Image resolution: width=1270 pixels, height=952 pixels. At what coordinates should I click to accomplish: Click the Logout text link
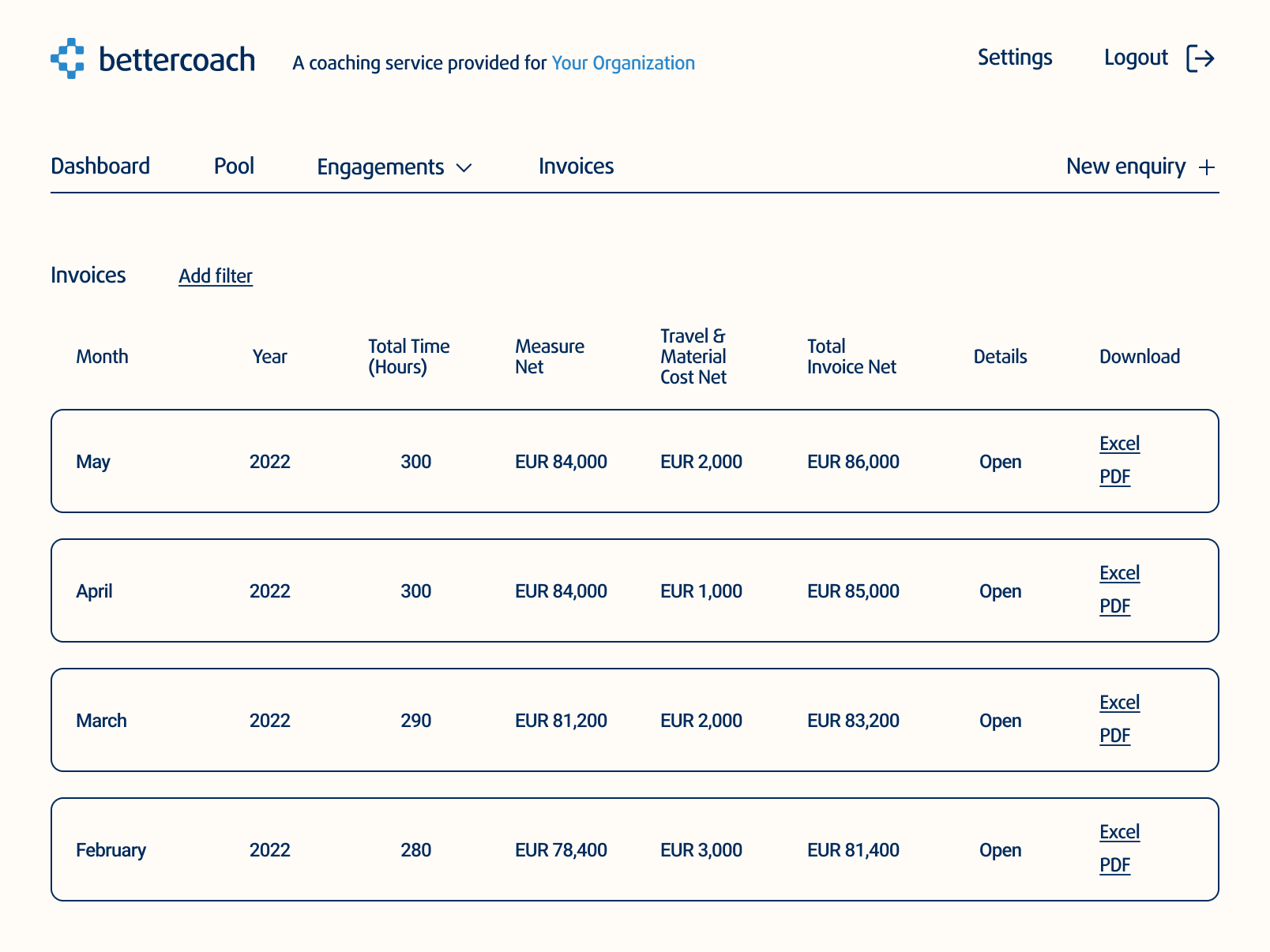click(x=1135, y=58)
